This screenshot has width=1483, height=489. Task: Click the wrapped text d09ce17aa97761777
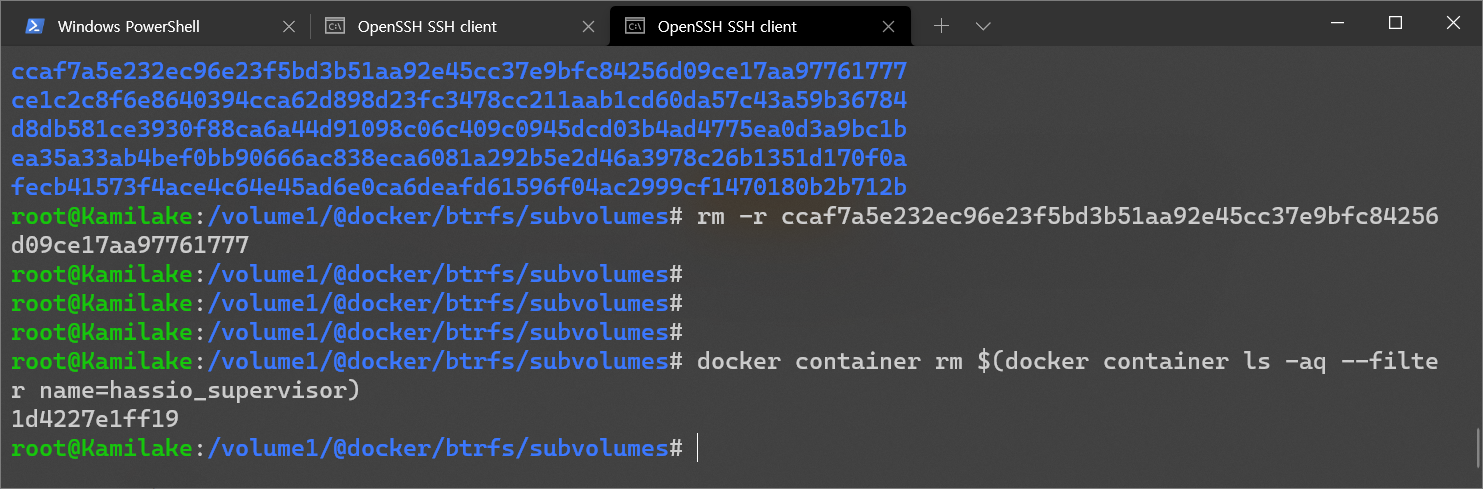(130, 245)
